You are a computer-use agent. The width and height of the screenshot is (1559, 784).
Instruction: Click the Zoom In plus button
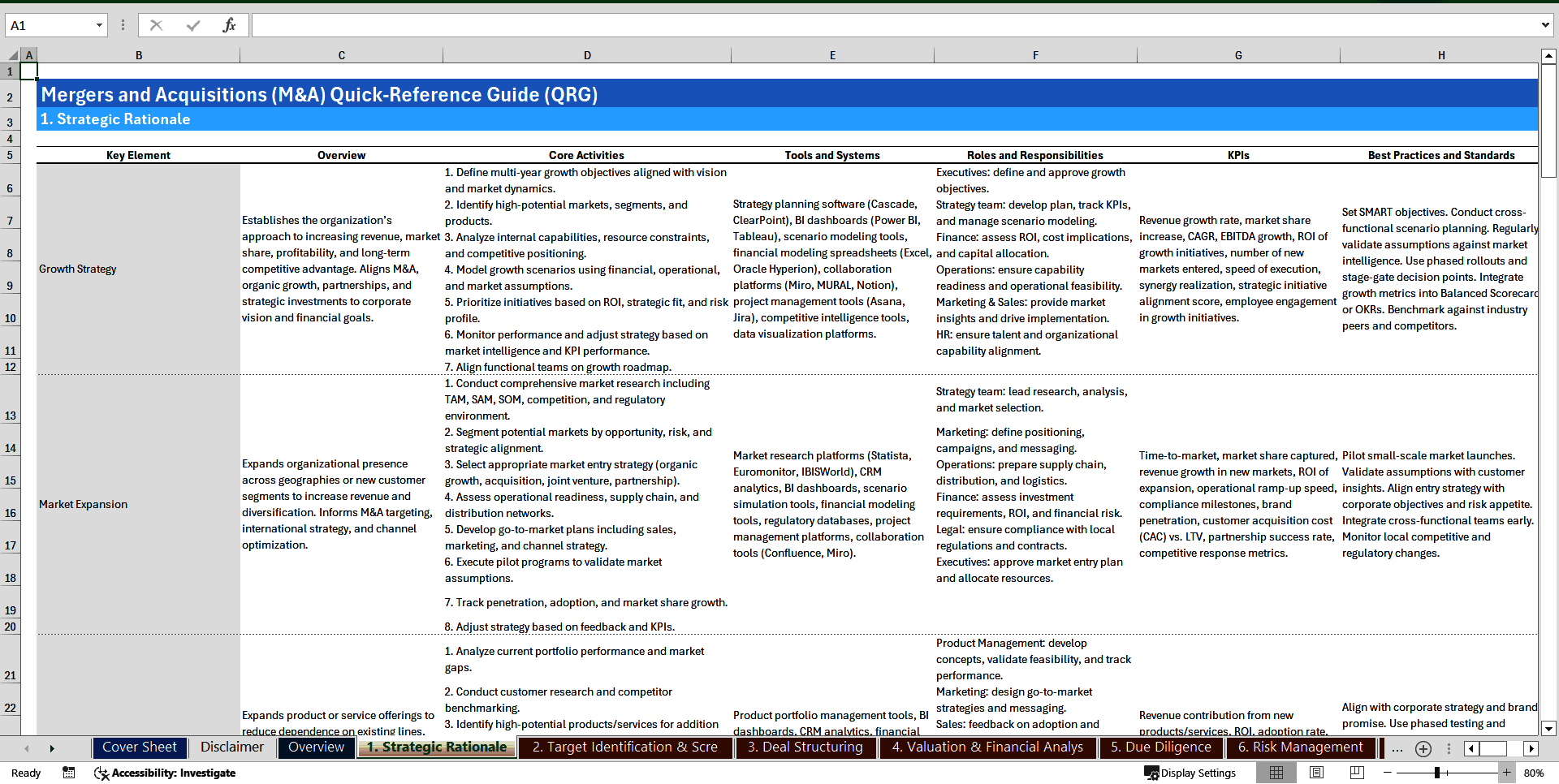click(1508, 773)
